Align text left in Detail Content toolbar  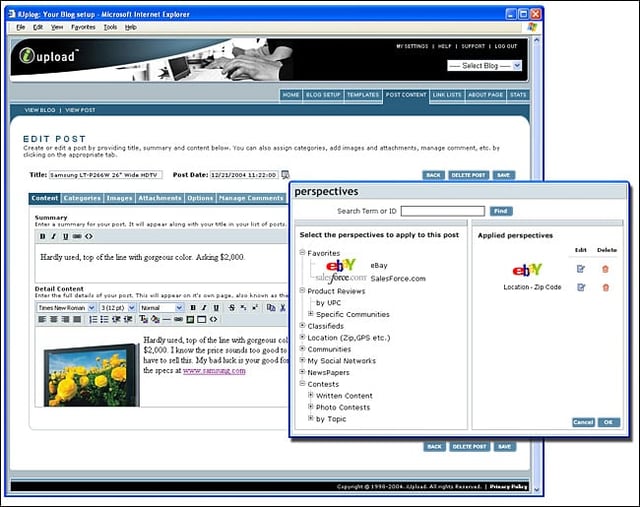click(42, 319)
